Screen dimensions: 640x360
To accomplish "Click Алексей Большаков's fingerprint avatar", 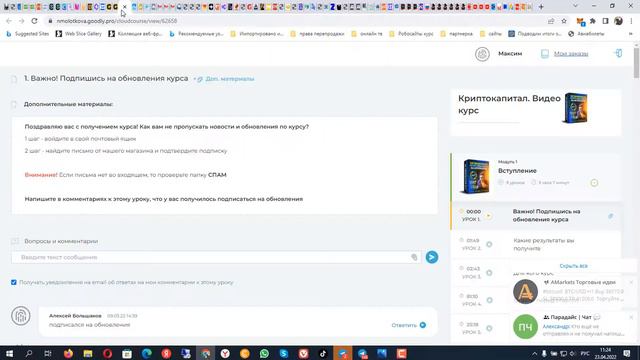I will [x=20, y=316].
